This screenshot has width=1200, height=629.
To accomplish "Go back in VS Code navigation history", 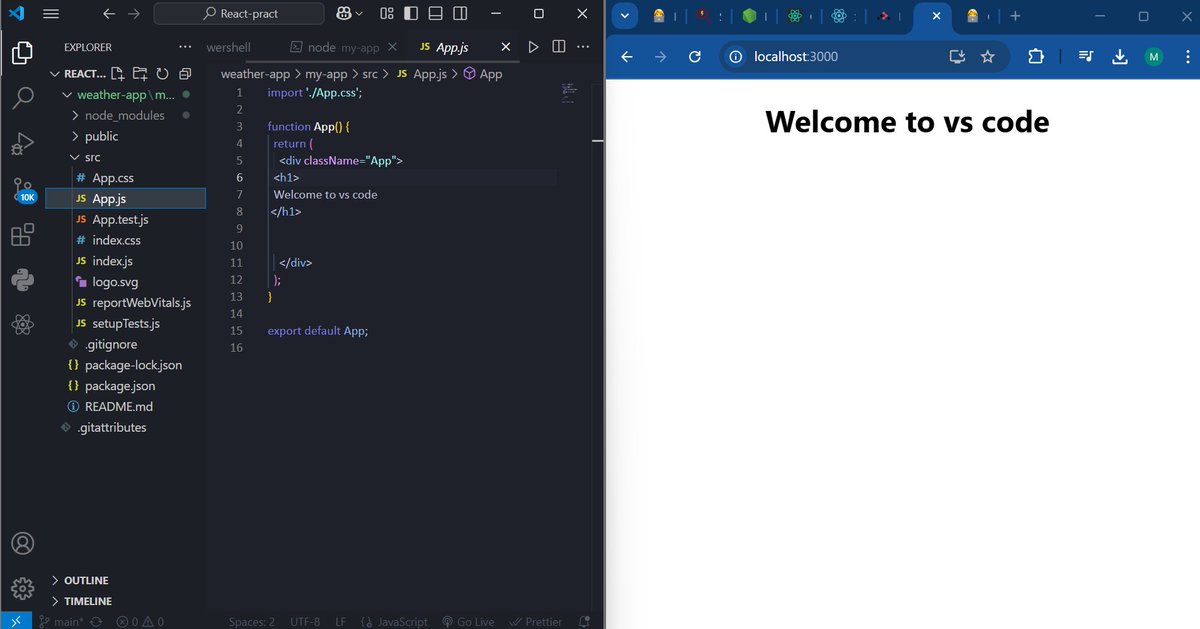I will pyautogui.click(x=108, y=14).
